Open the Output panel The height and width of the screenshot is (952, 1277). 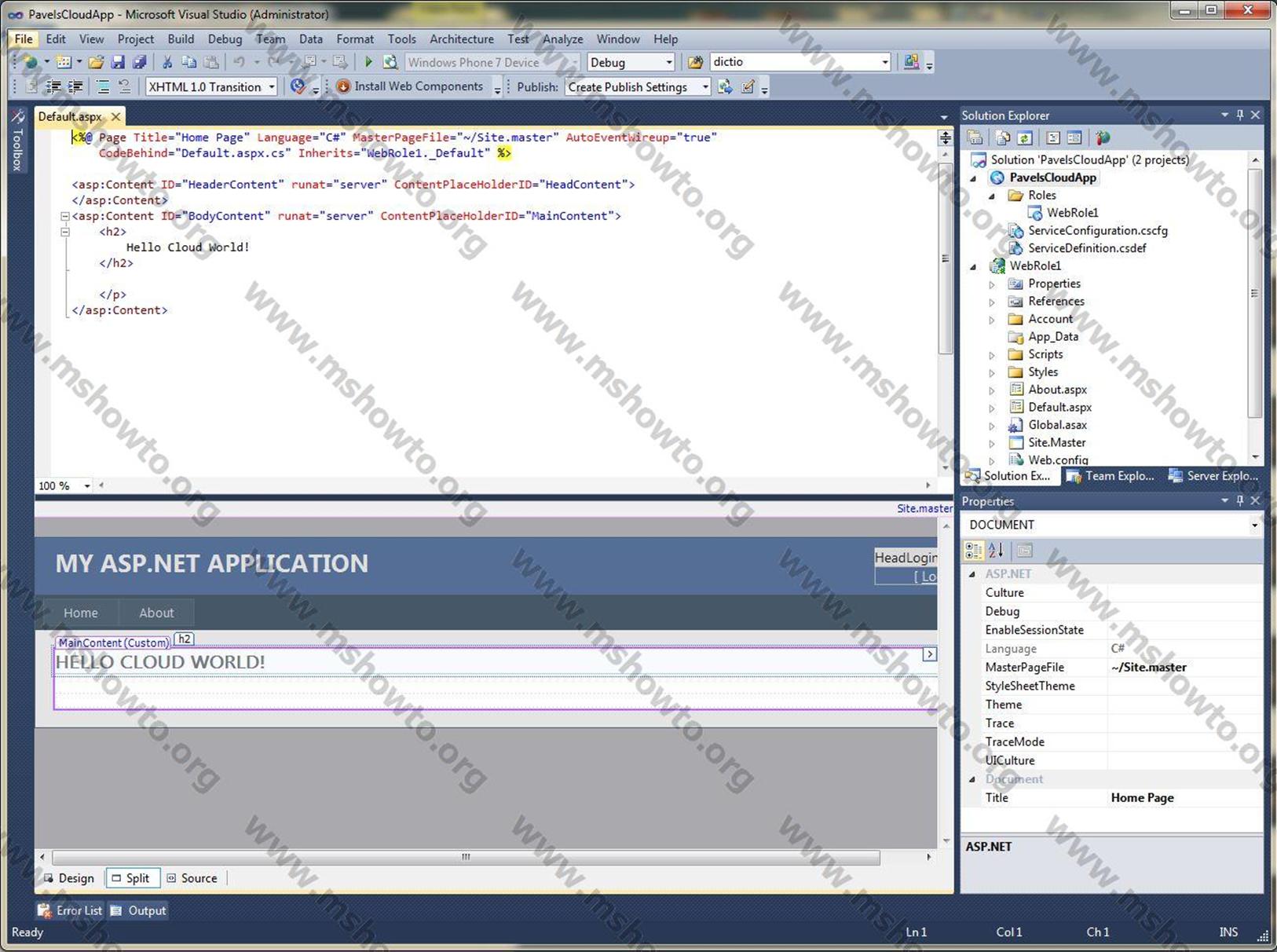pyautogui.click(x=139, y=910)
